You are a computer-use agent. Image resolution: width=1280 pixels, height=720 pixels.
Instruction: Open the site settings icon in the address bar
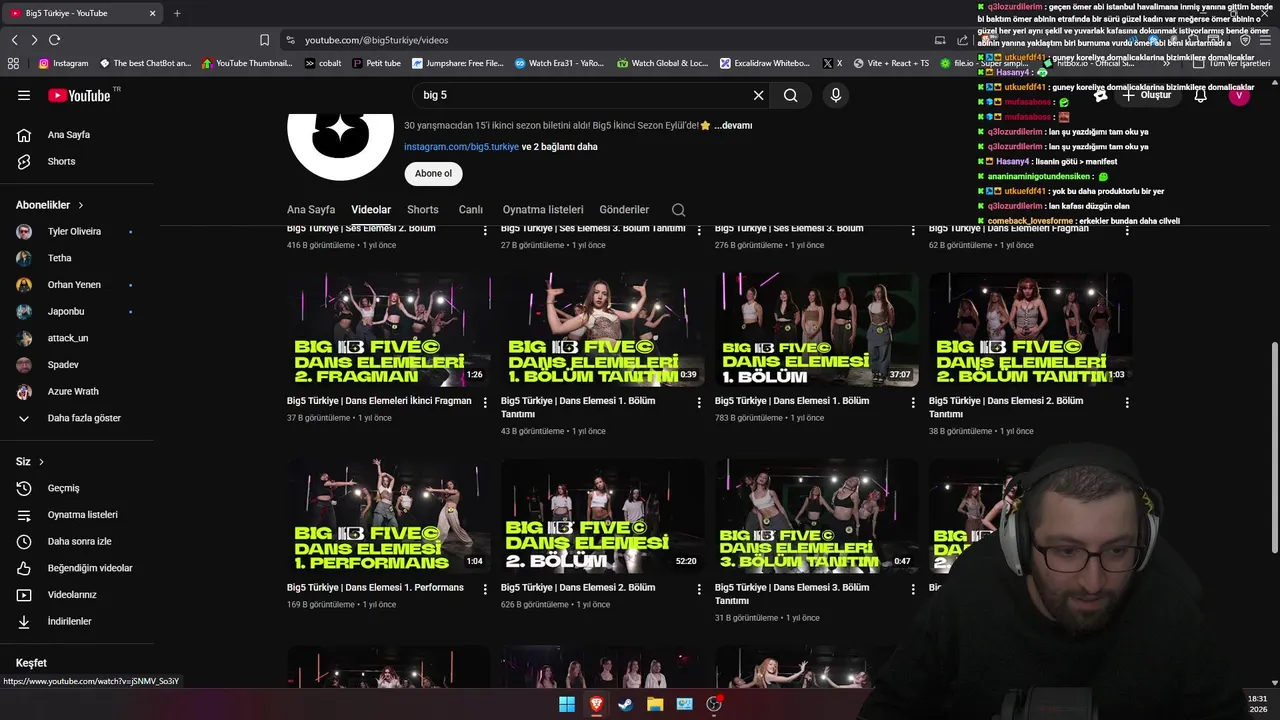click(290, 40)
